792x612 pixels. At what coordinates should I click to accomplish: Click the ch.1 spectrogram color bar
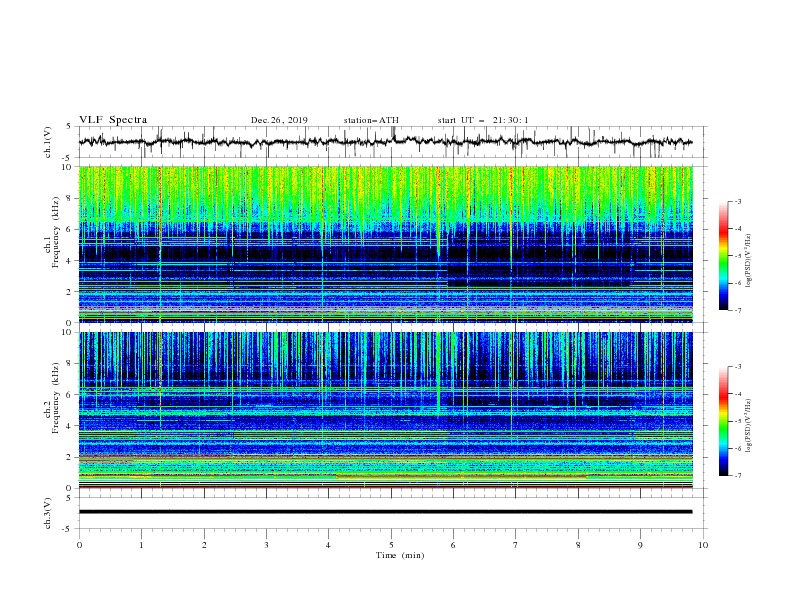click(724, 255)
